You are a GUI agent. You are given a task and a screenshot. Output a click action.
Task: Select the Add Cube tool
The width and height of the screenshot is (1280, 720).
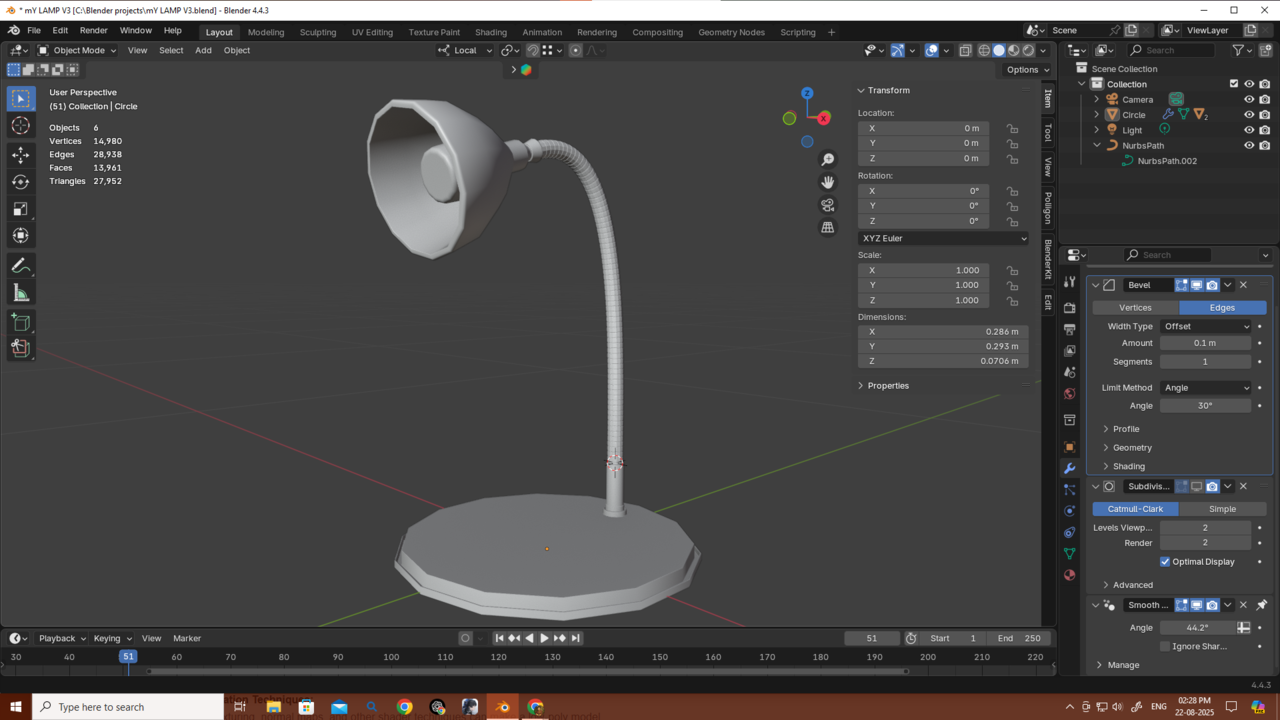[x=21, y=322]
